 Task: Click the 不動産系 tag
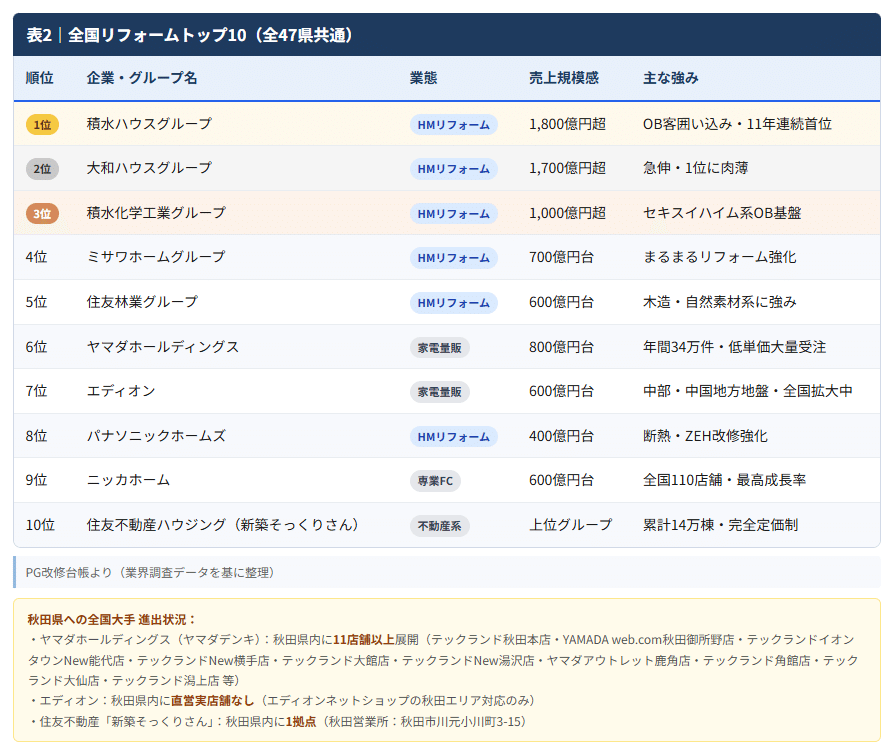(440, 526)
